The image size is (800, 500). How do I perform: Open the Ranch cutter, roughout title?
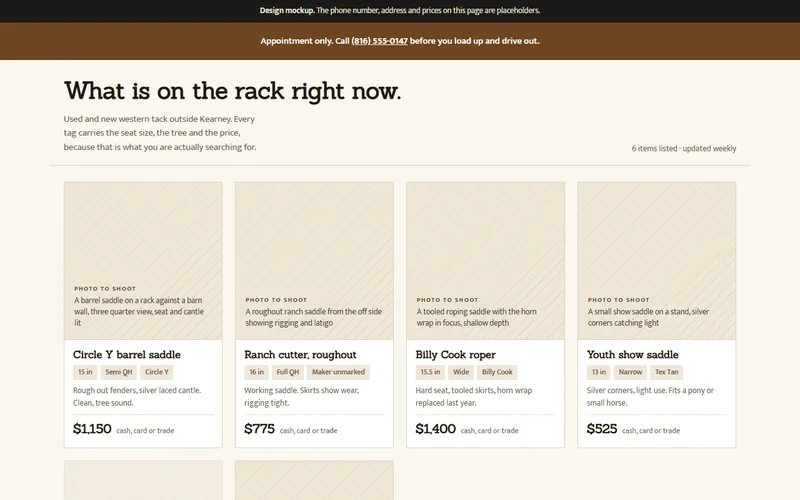[300, 355]
